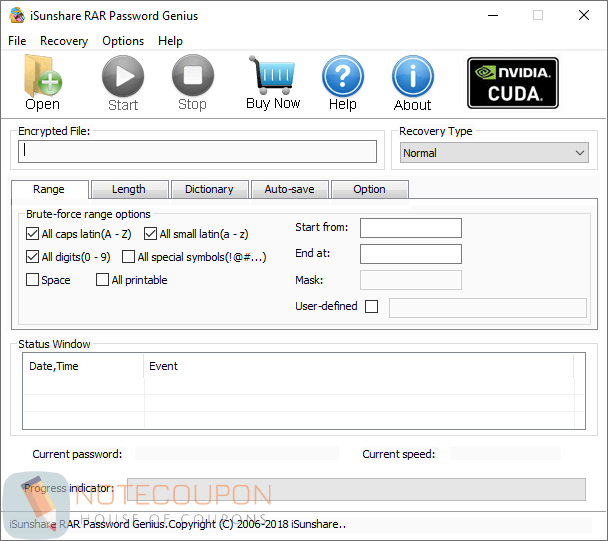The height and width of the screenshot is (541, 608).
Task: Click the NVIDIA CUDA logo
Action: point(513,83)
